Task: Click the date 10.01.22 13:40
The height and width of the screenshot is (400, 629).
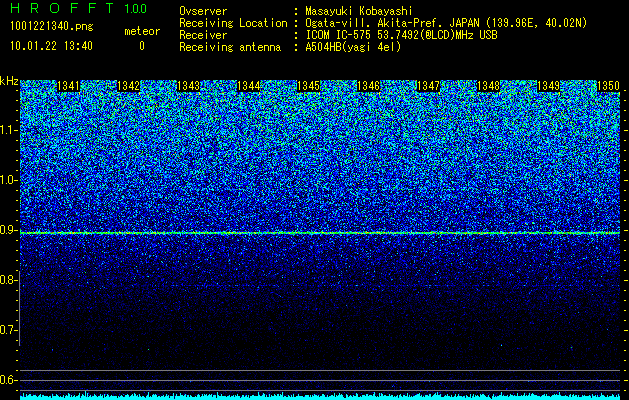Action: pos(51,46)
